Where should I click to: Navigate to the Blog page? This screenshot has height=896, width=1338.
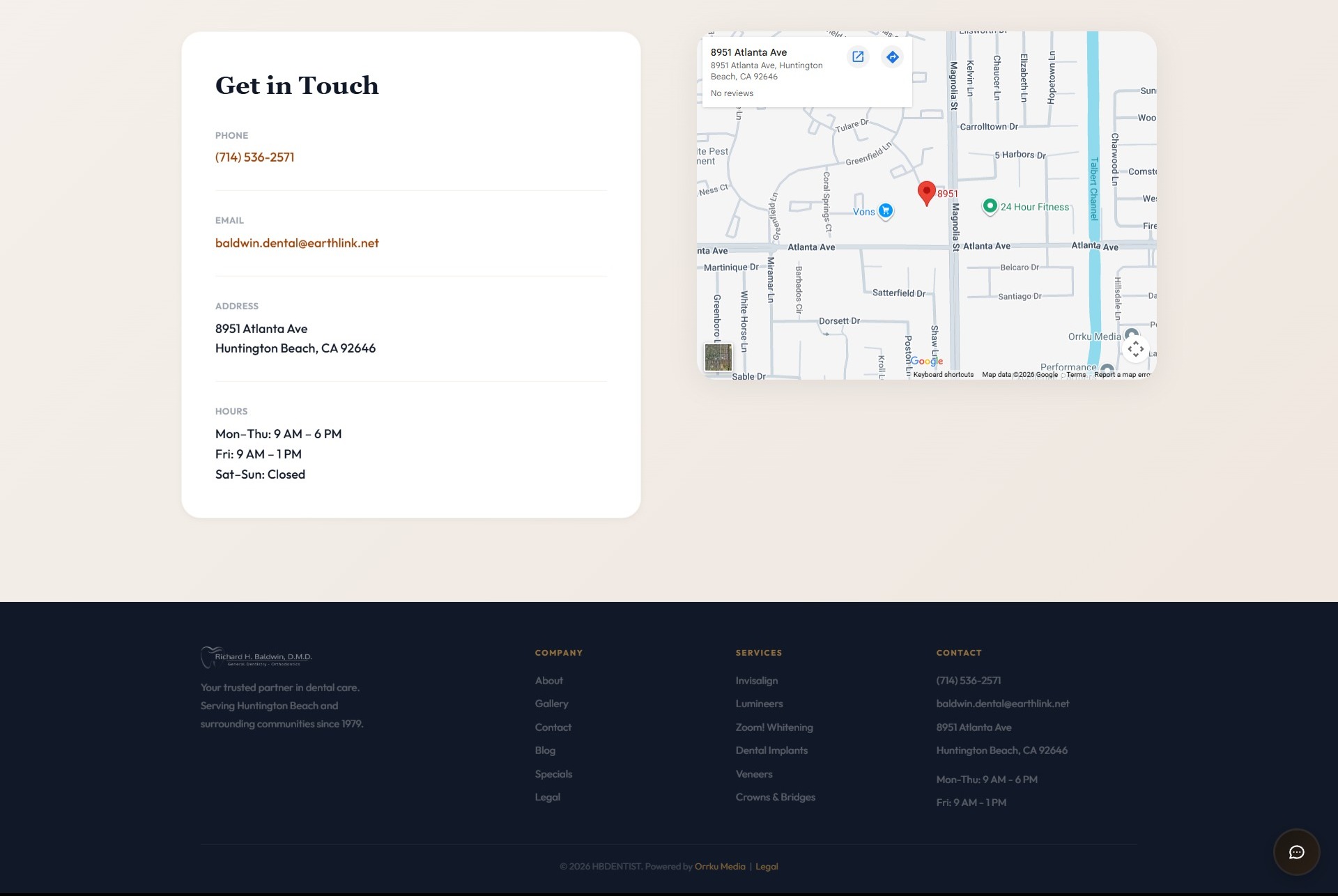(545, 750)
